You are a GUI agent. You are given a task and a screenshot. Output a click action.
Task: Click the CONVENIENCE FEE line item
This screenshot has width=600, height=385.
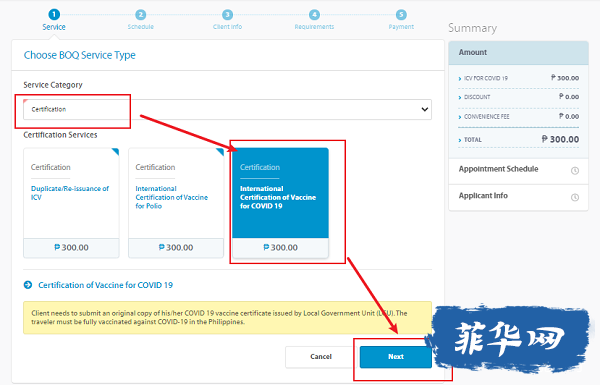point(518,116)
